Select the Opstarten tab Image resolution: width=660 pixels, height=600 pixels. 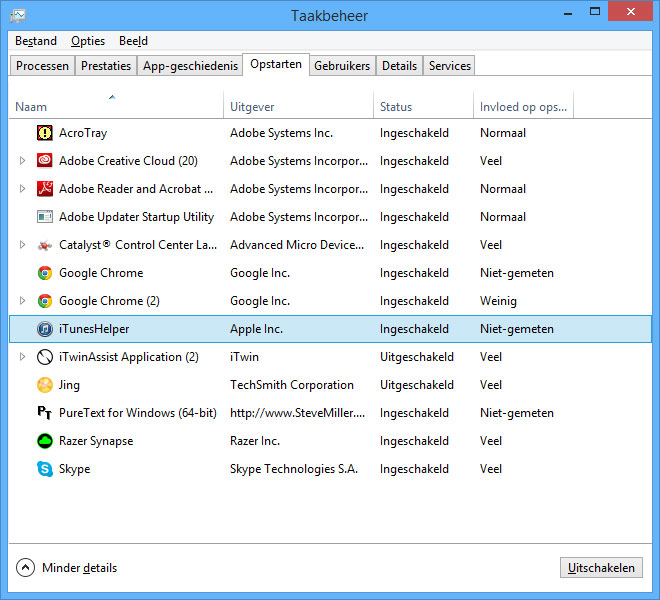[x=276, y=64]
